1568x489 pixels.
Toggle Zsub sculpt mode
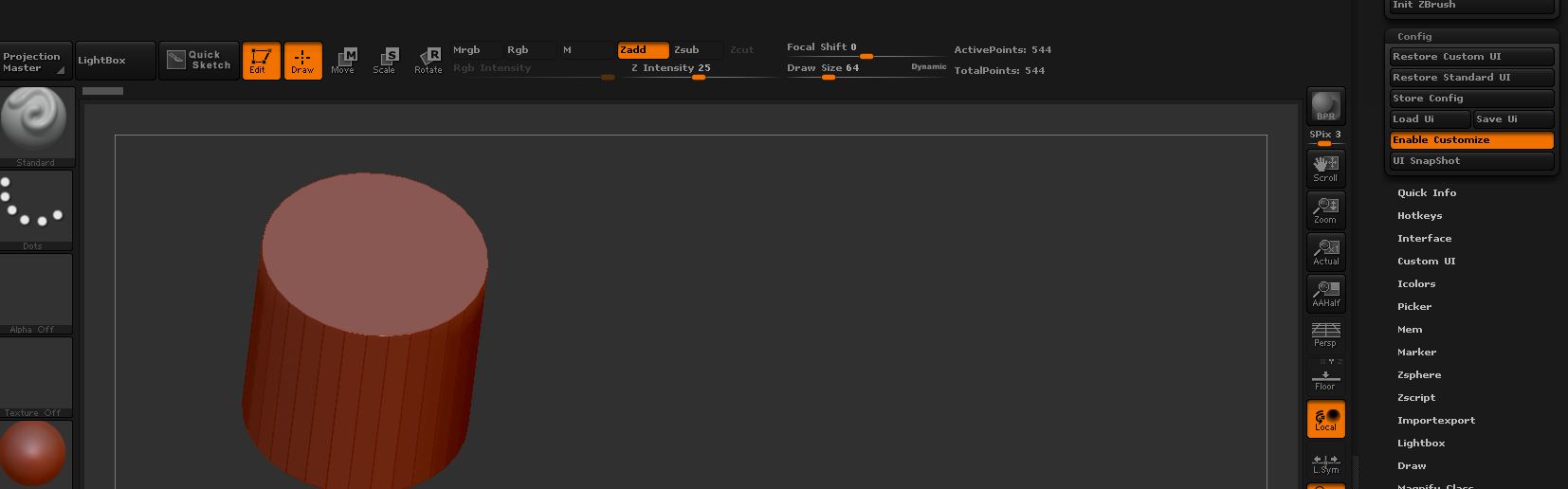click(697, 50)
